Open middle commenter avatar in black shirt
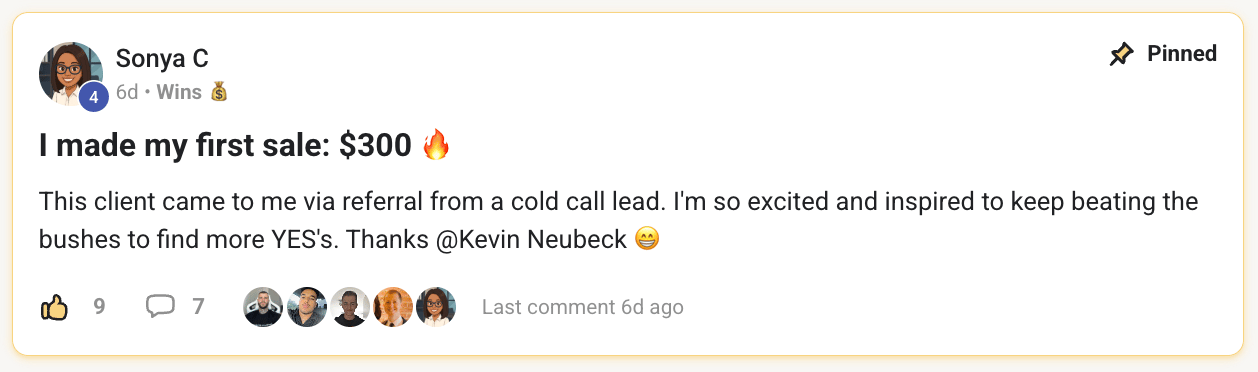 click(350, 307)
